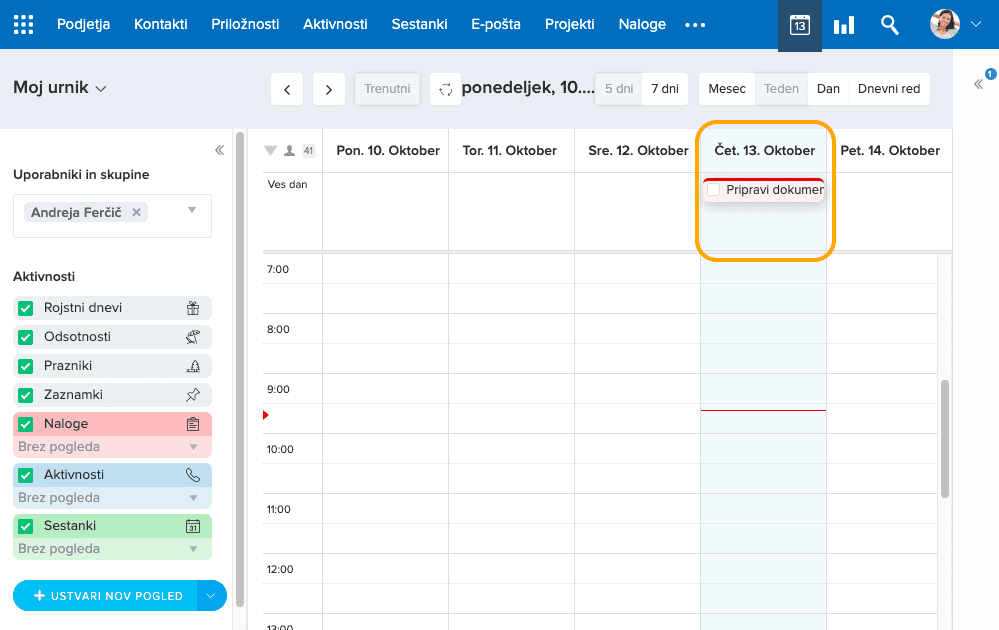This screenshot has height=630, width=999.
Task: Collapse the left sidebar panel
Action: pyautogui.click(x=219, y=150)
